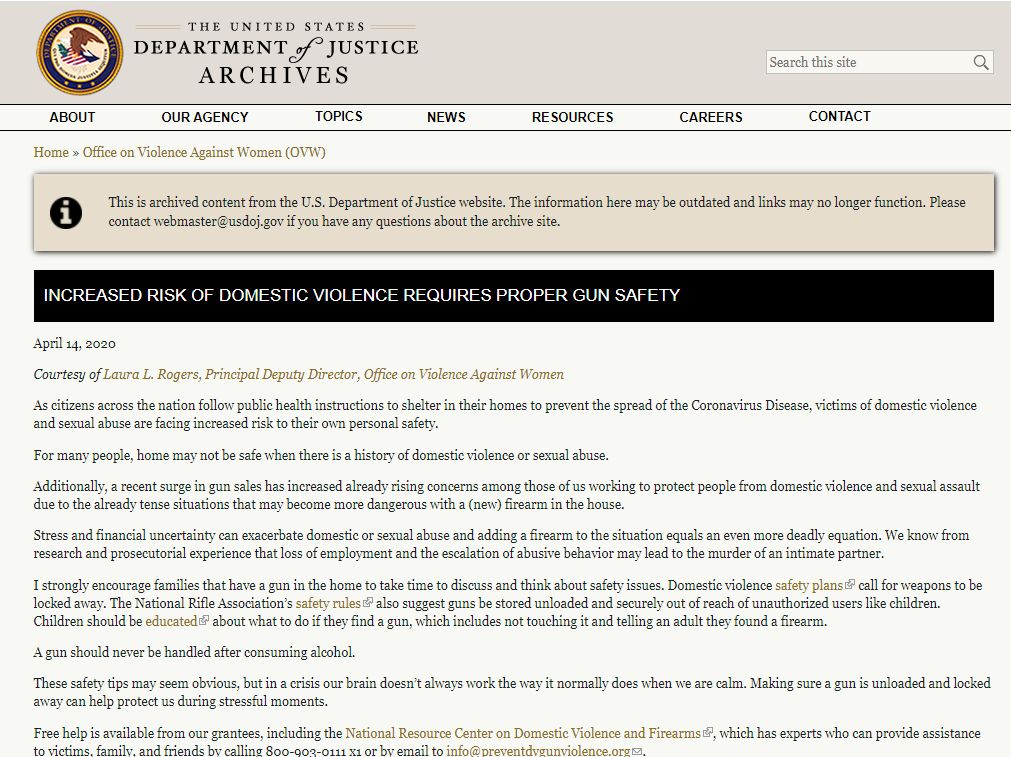Open the ABOUT menu
The width and height of the screenshot is (1011, 757).
(72, 117)
